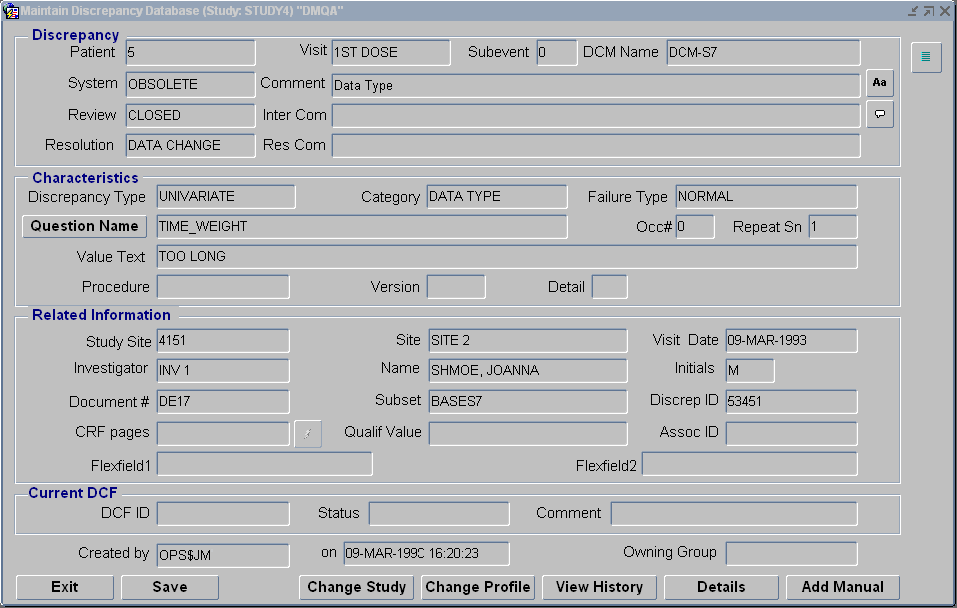Switch profiles via Change Profile

click(x=477, y=587)
